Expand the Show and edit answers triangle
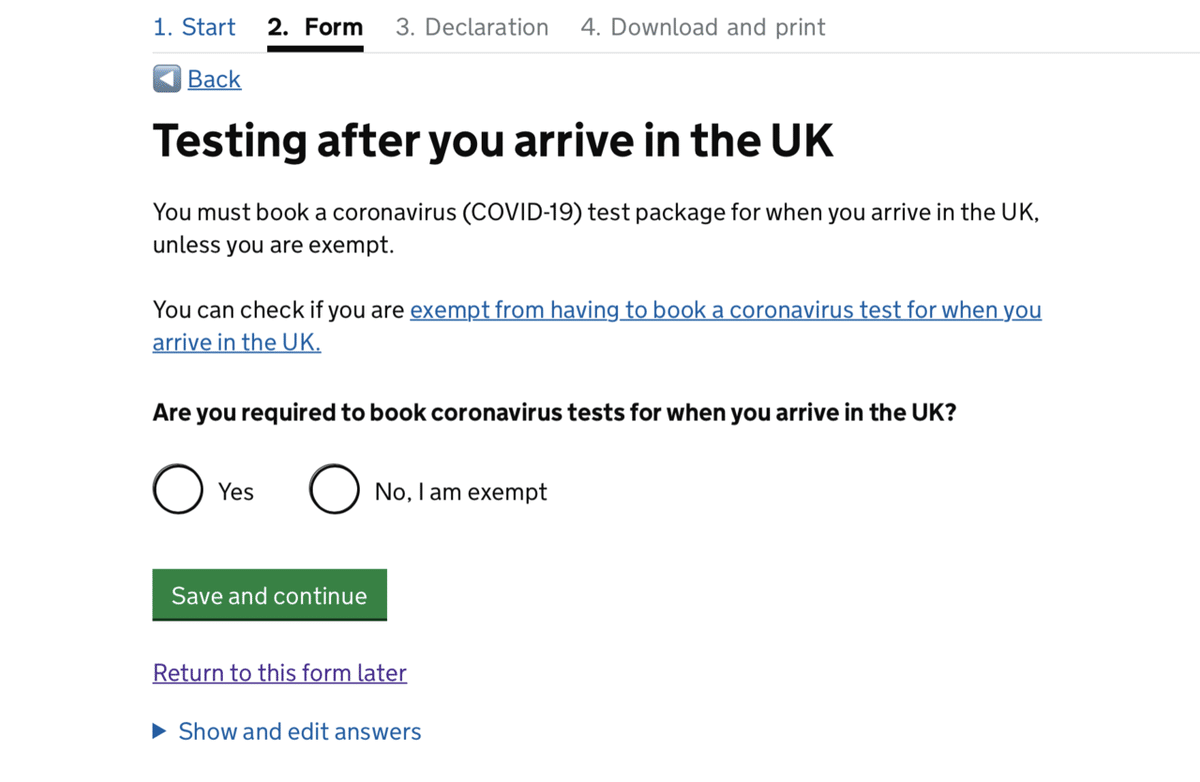The height and width of the screenshot is (782, 1200). pyautogui.click(x=159, y=732)
